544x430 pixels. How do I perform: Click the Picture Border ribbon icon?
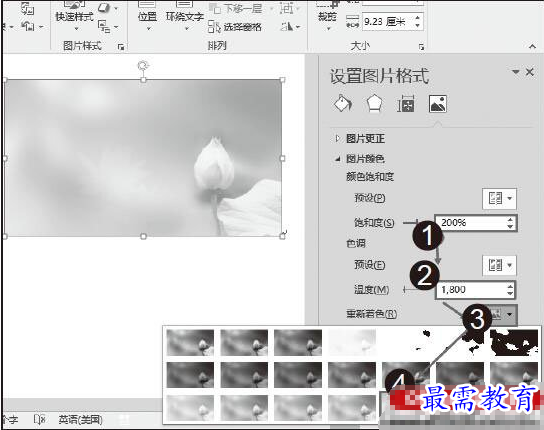click(x=104, y=8)
